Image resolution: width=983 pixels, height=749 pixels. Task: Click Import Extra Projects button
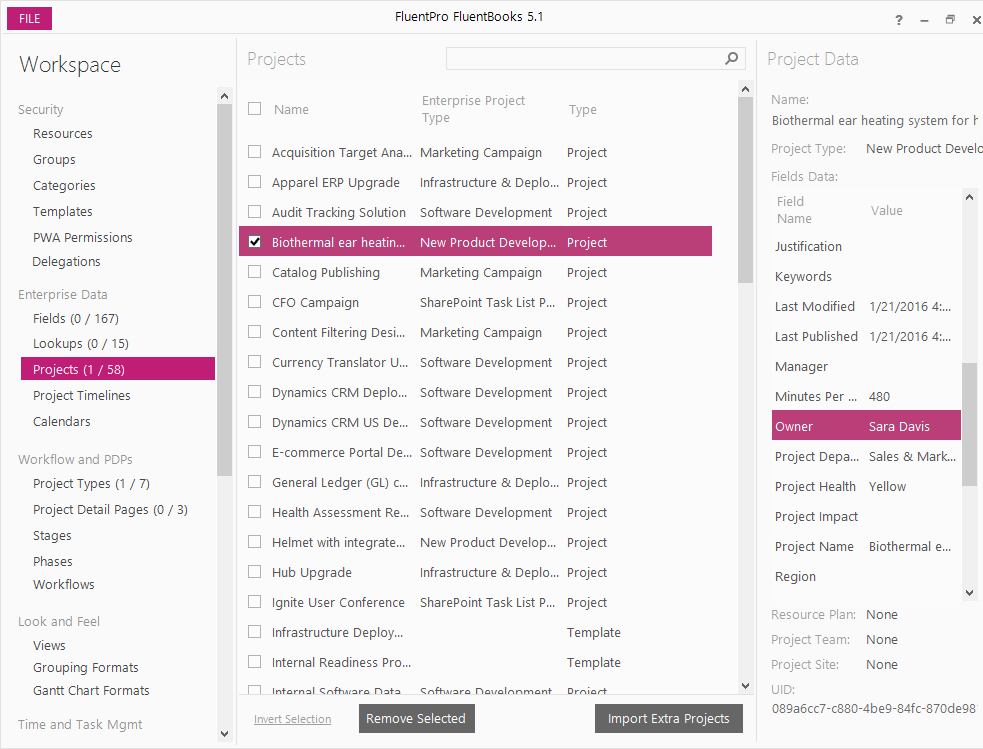coord(668,719)
